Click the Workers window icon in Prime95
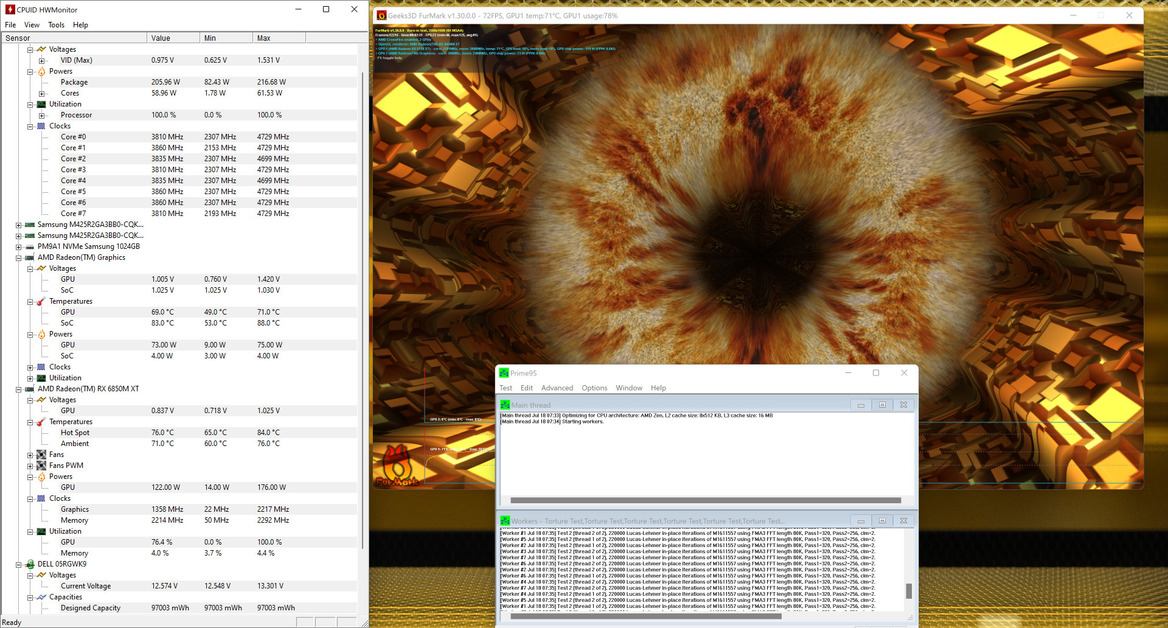 tap(505, 521)
